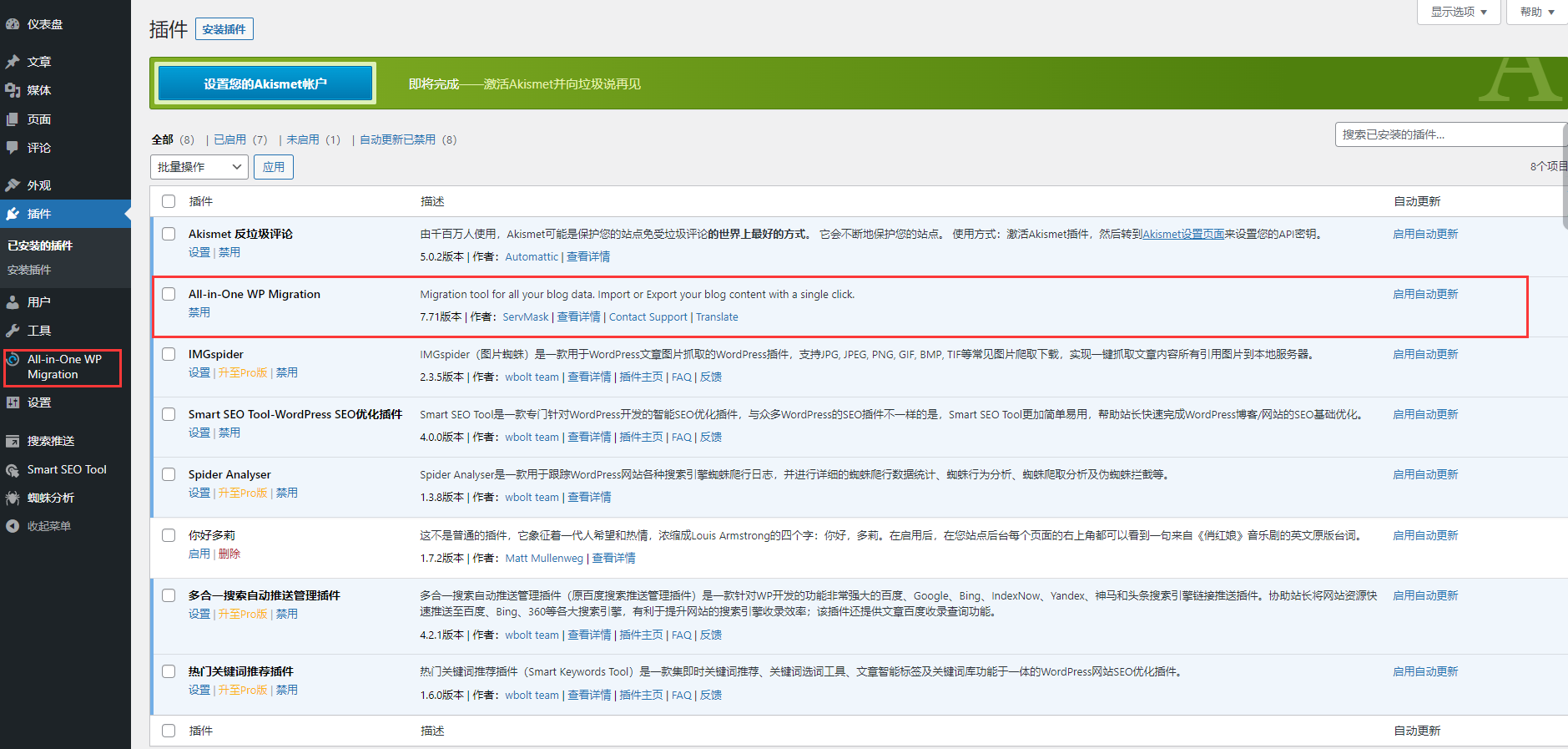Filter plugins by the Inactive tab
This screenshot has height=749, width=1568.
[x=303, y=139]
